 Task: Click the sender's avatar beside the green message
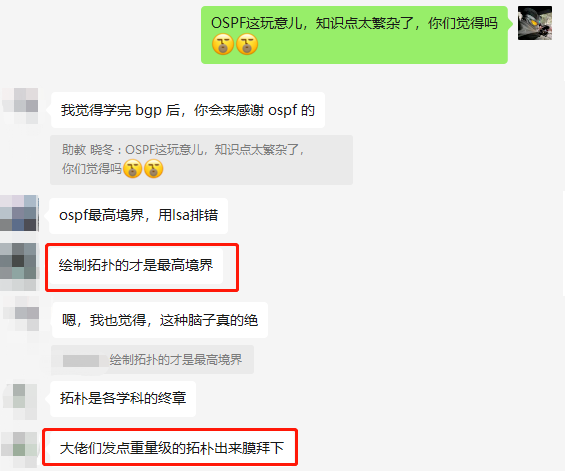[x=535, y=23]
